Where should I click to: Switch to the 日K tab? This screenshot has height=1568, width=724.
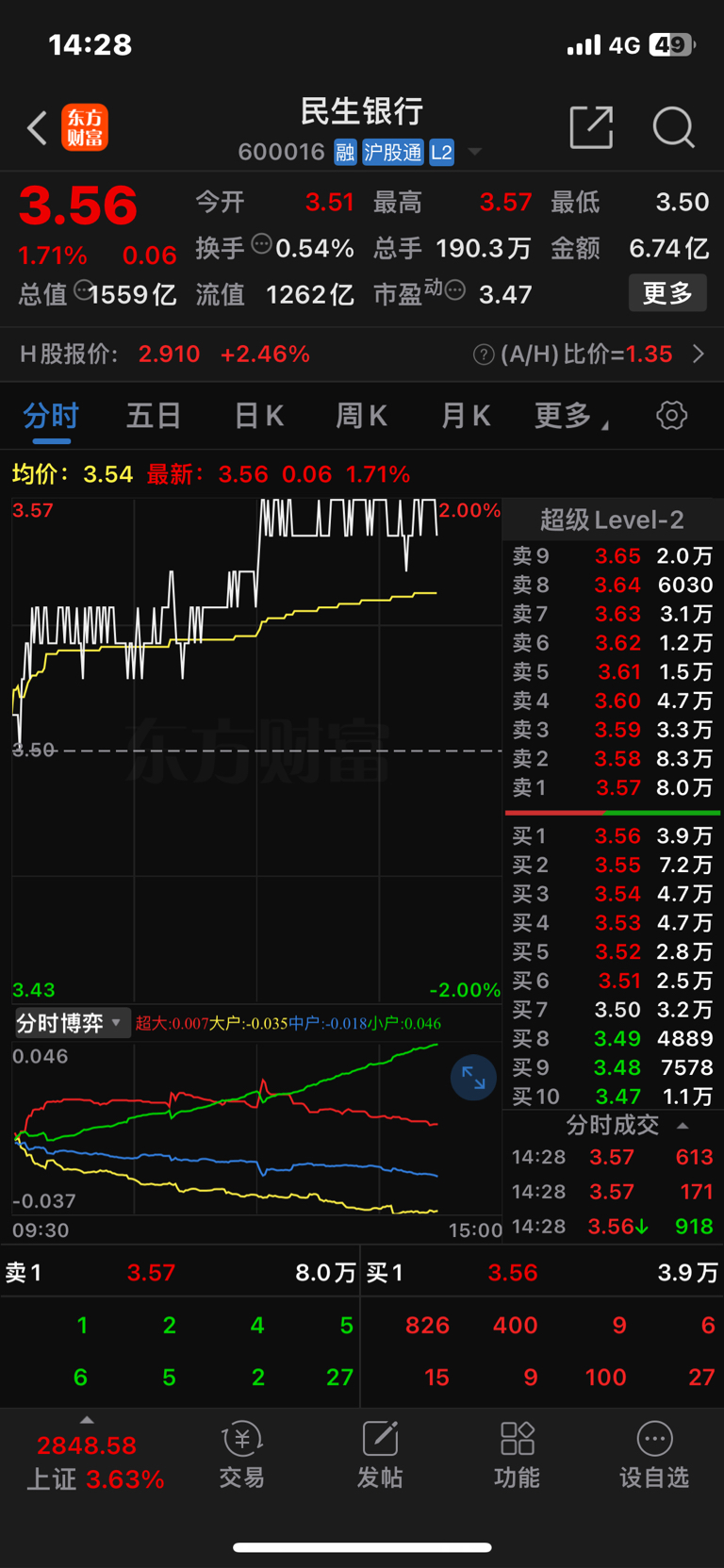[258, 416]
